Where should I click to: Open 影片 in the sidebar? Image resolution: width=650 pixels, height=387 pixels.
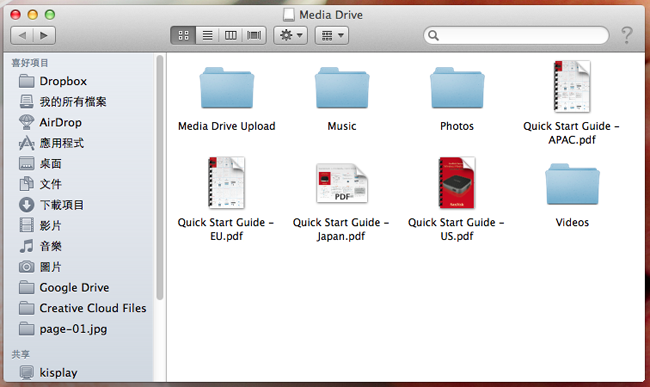click(79, 225)
